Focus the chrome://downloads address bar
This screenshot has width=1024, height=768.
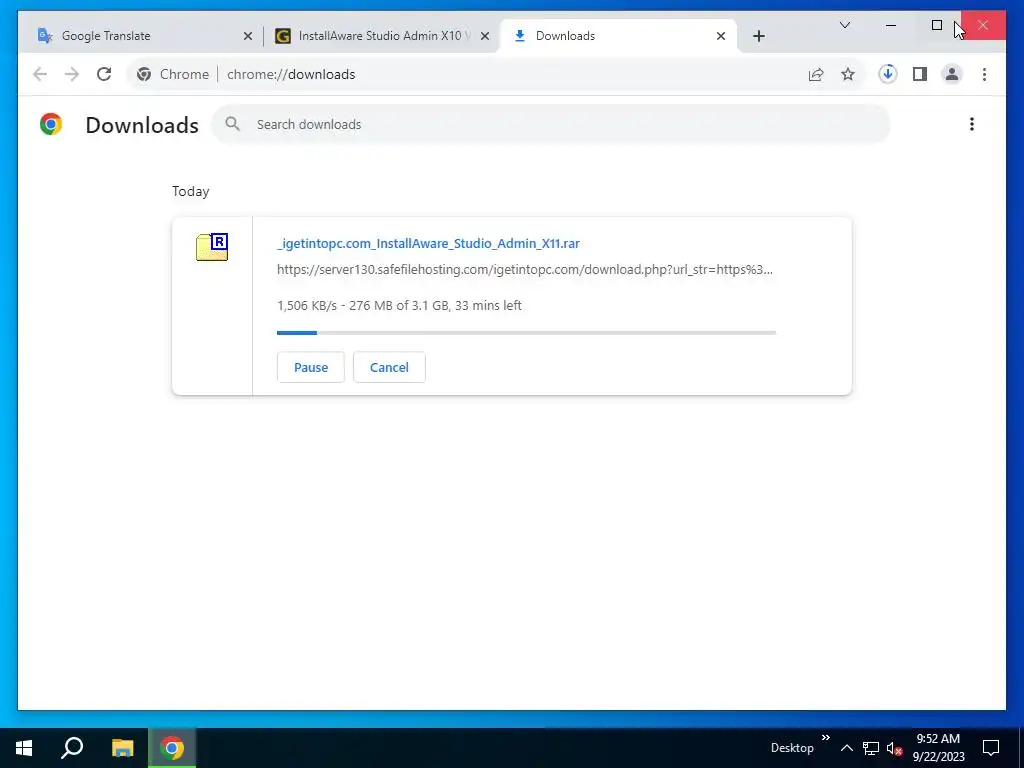[x=496, y=74]
